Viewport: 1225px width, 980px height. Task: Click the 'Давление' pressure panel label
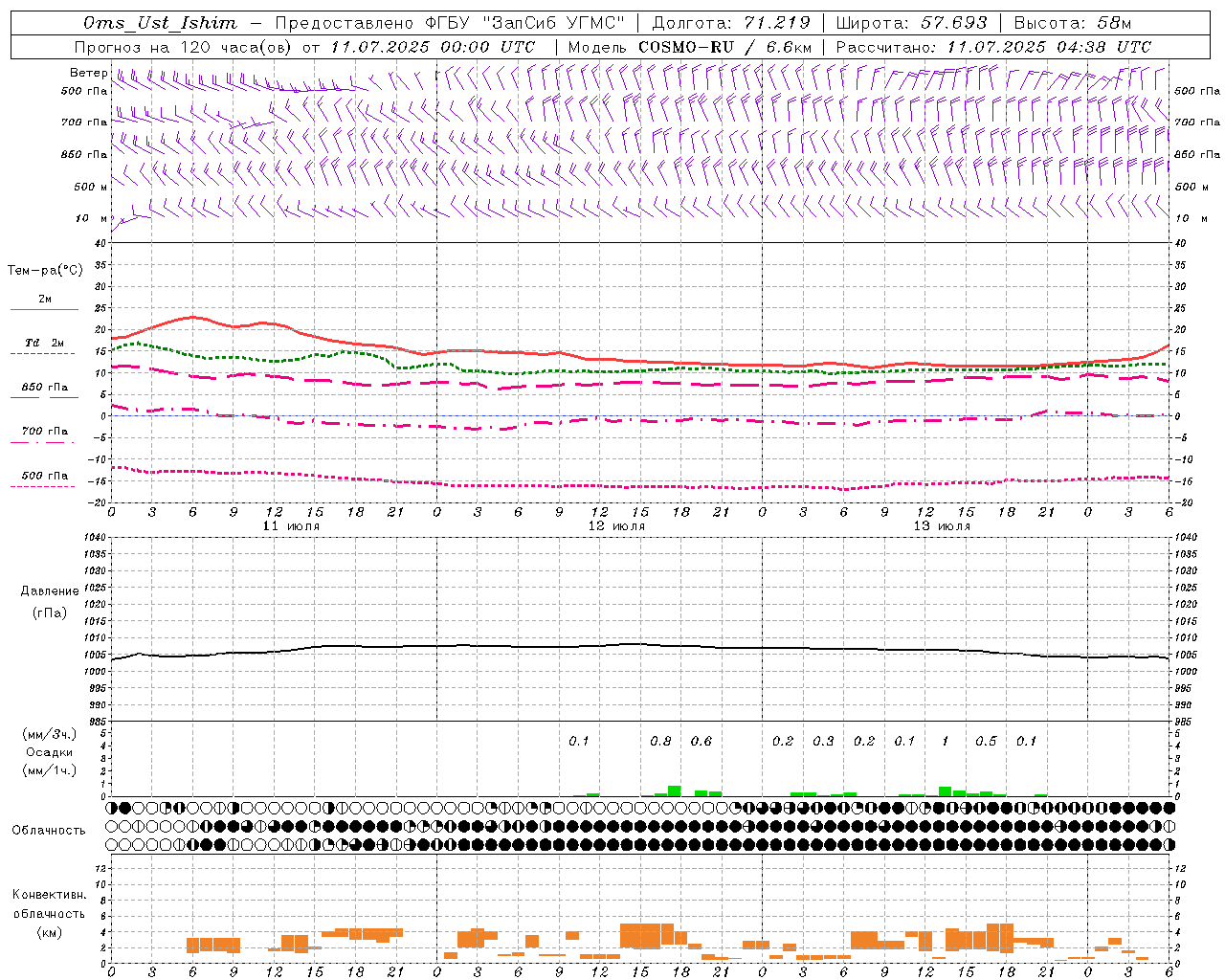pyautogui.click(x=50, y=591)
